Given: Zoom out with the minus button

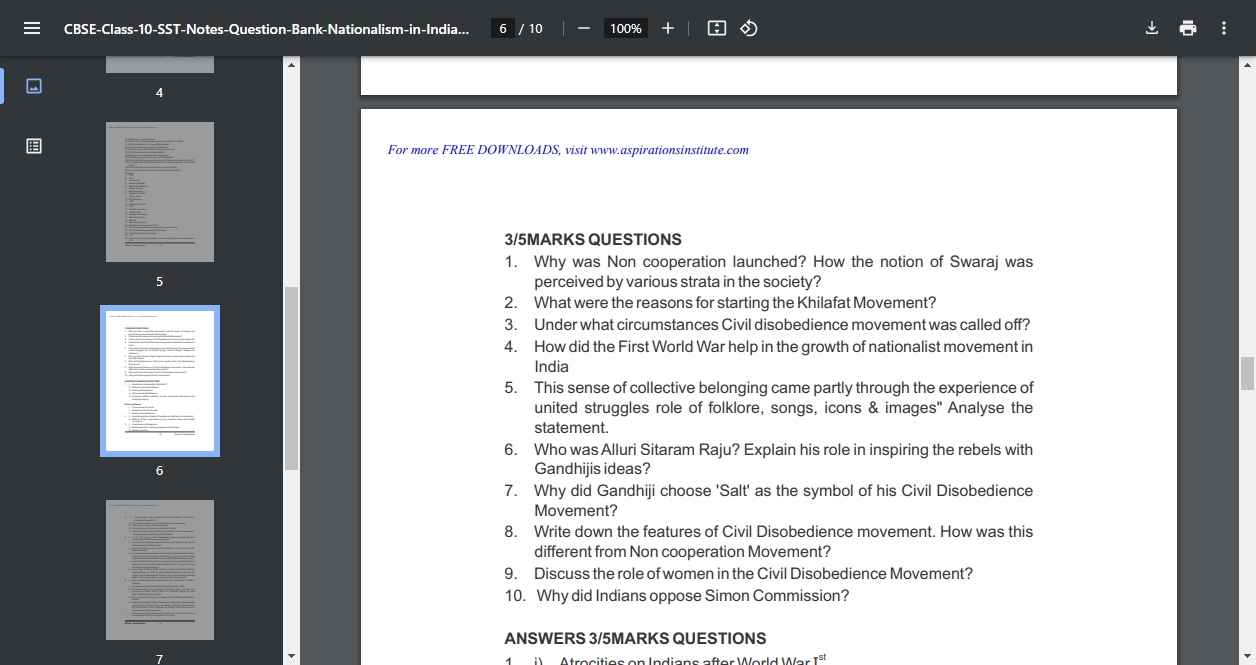Looking at the screenshot, I should click(x=584, y=28).
